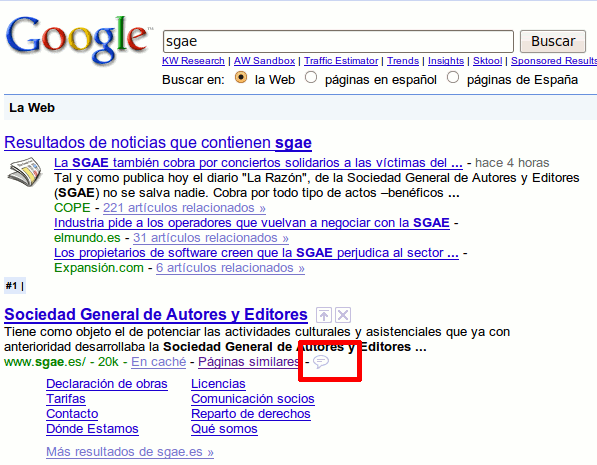Screen dimensions: 597x465
Task: Click the Google logo
Action: pos(77,39)
